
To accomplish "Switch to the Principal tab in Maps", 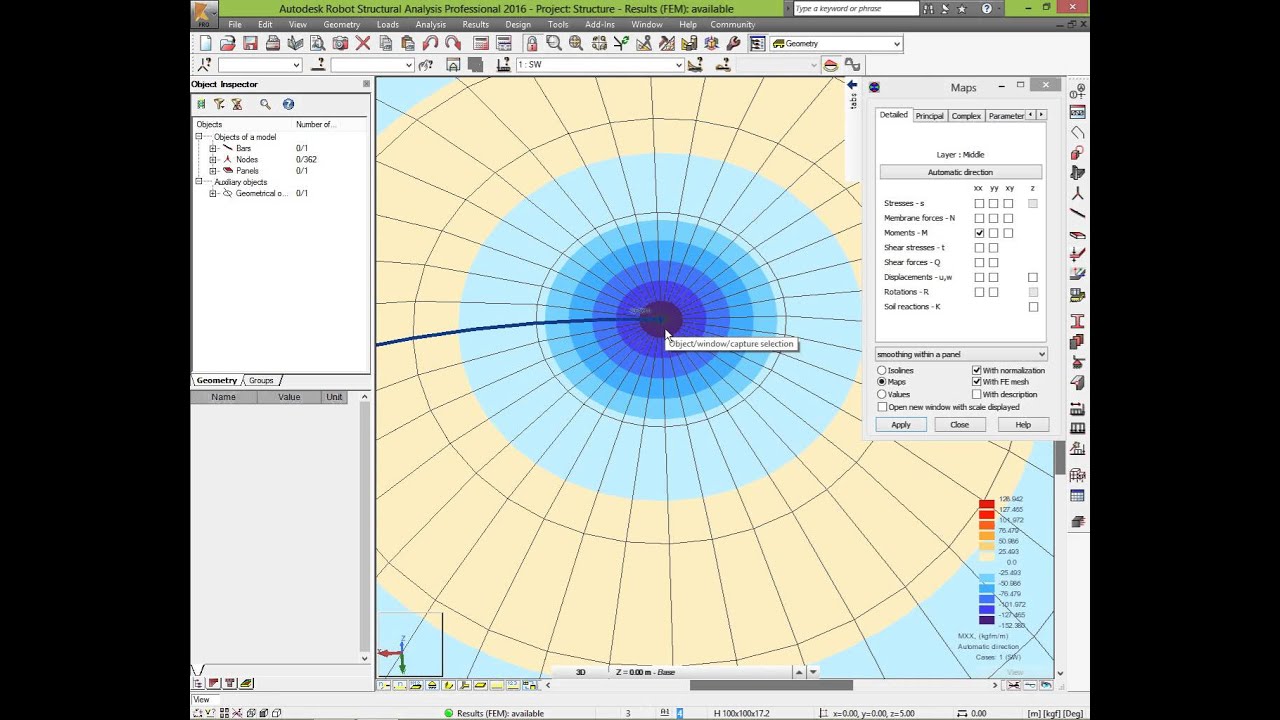I will [929, 116].
